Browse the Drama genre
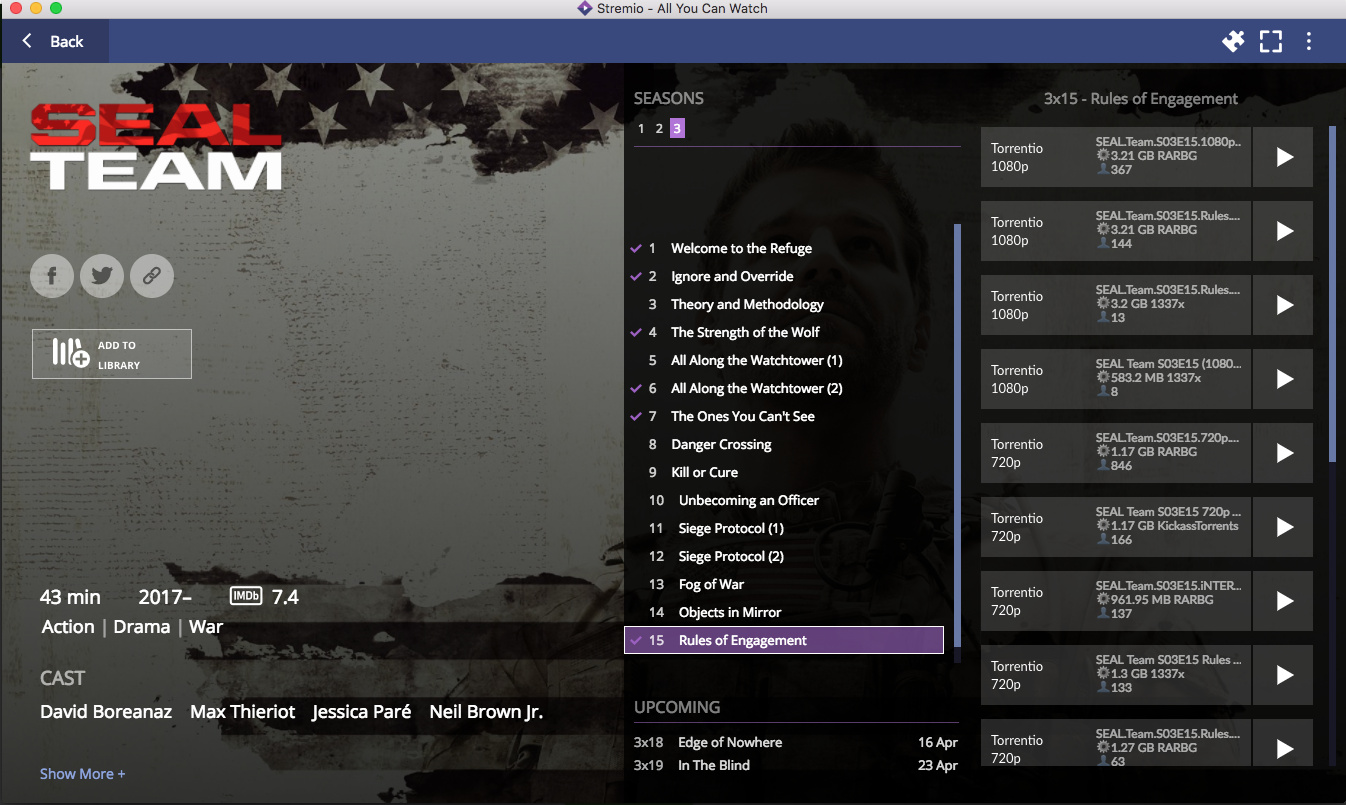The image size is (1346, 805). [142, 627]
